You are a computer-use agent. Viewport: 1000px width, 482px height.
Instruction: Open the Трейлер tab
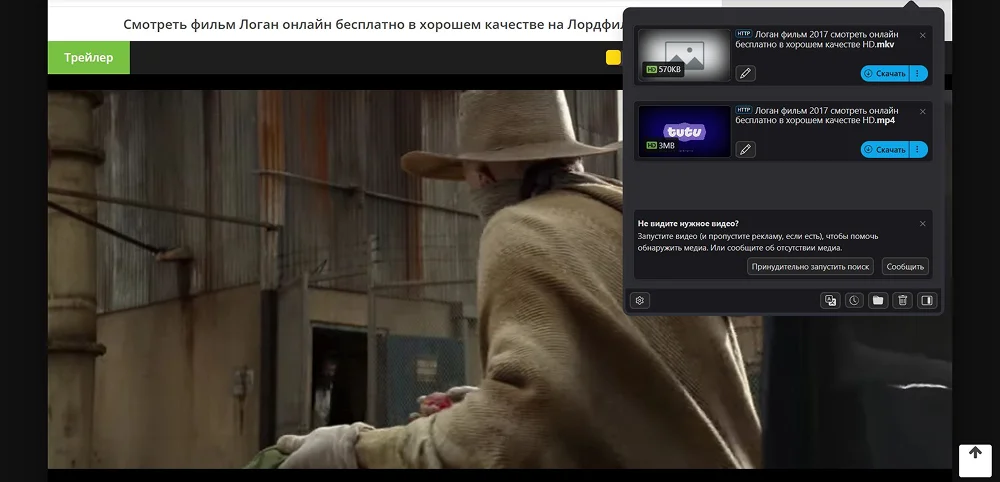[x=89, y=57]
